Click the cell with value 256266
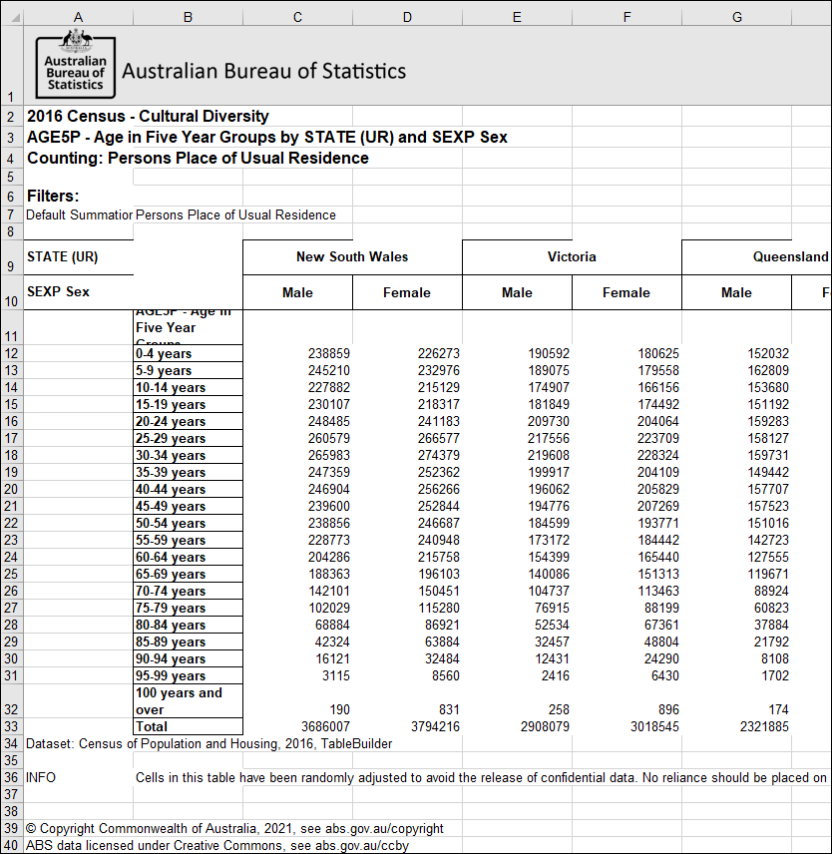This screenshot has height=854, width=832. coord(407,489)
